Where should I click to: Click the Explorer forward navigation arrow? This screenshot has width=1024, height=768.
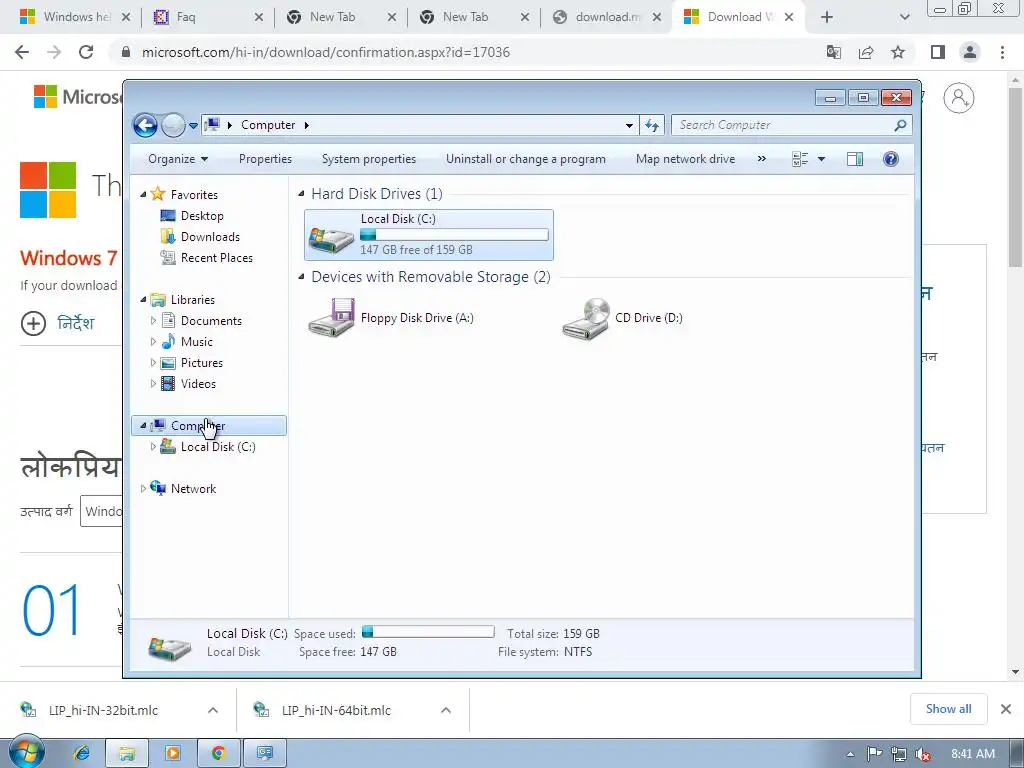[173, 125]
